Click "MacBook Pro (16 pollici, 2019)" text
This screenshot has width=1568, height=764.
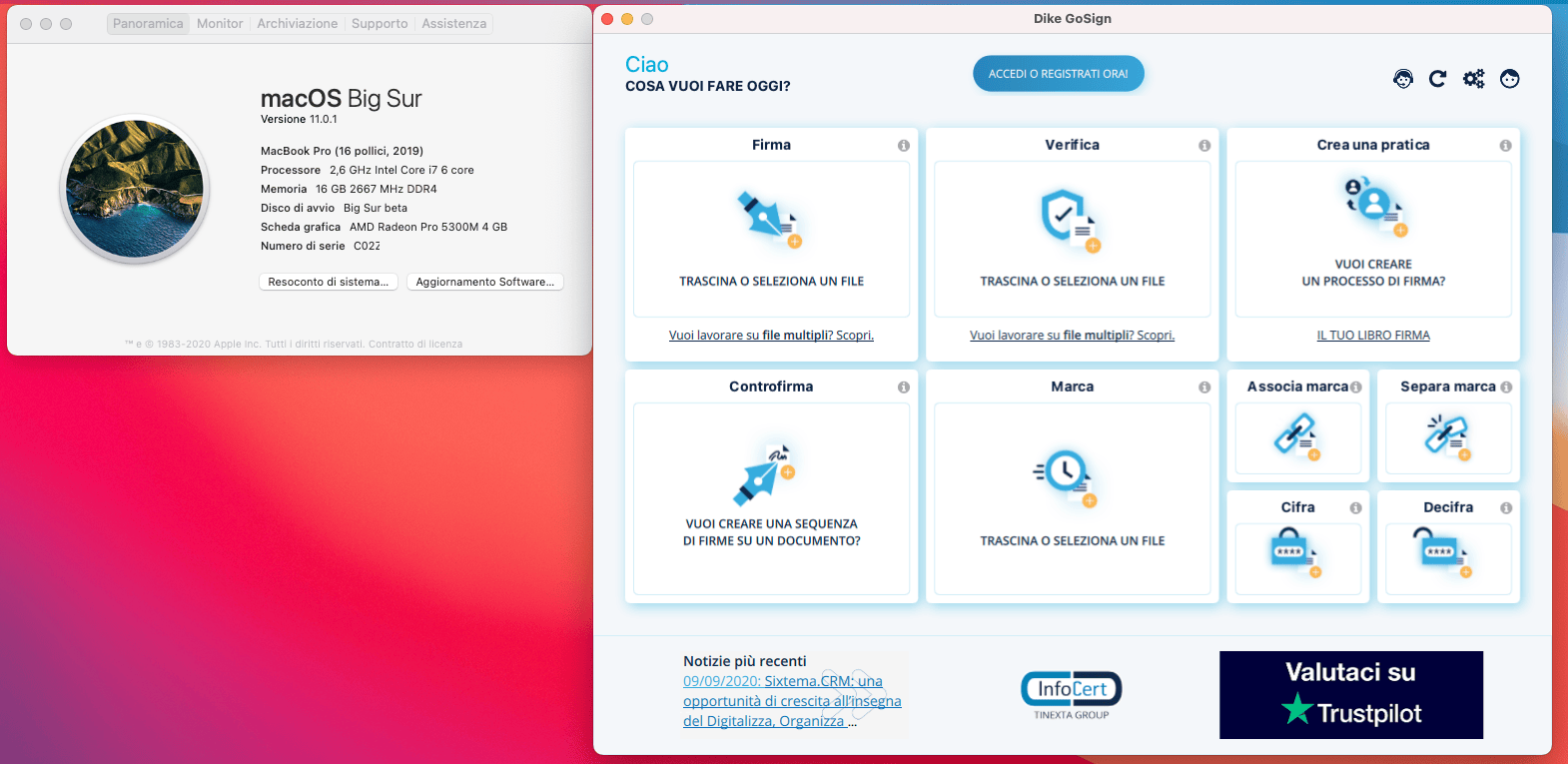coord(342,152)
